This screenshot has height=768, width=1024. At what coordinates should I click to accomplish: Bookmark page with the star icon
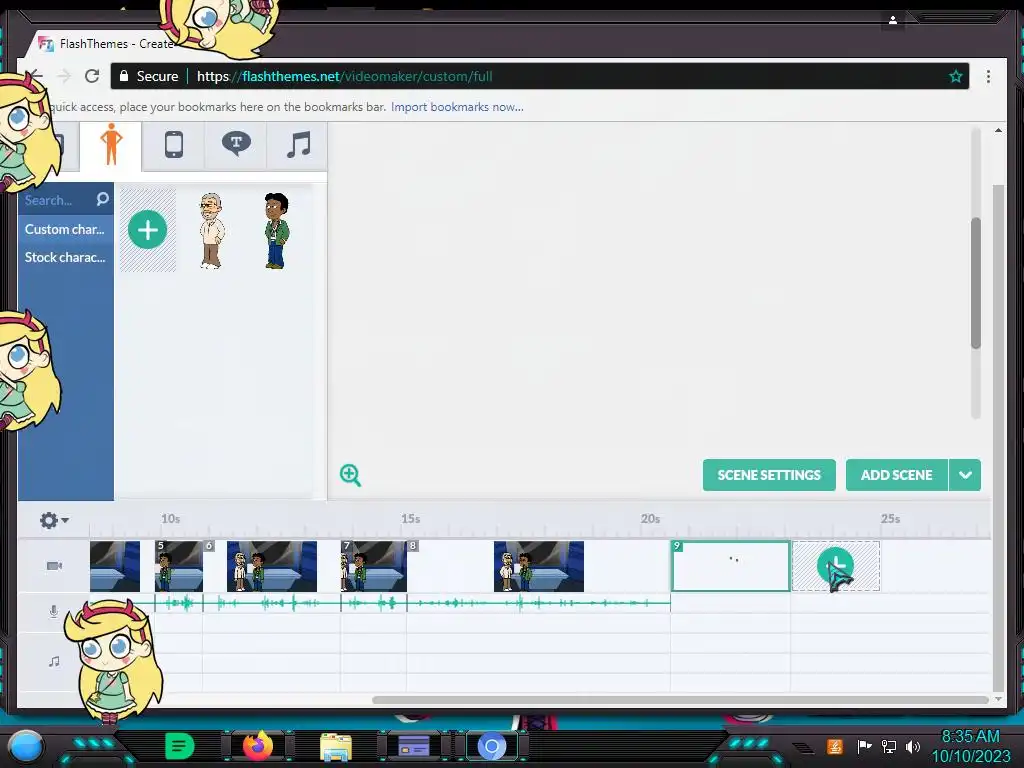(x=955, y=76)
